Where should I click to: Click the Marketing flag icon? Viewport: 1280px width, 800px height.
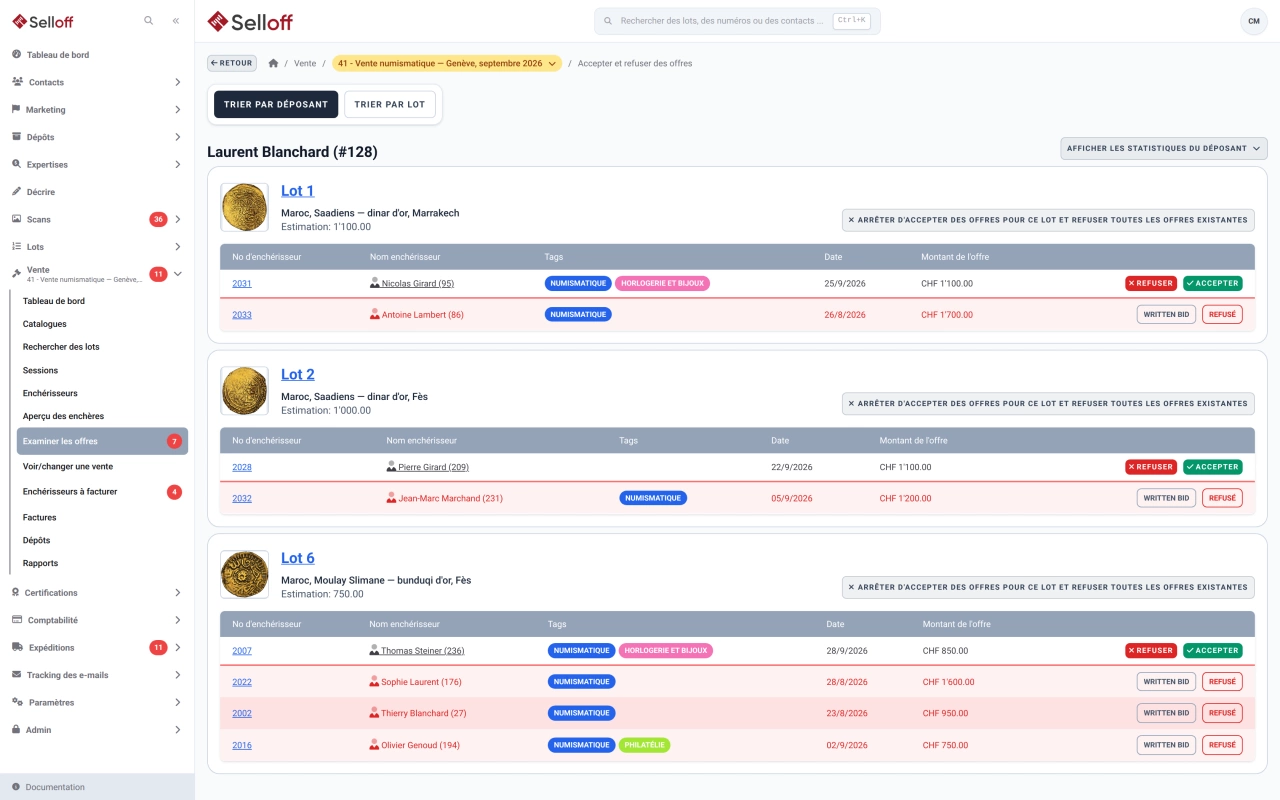point(16,109)
